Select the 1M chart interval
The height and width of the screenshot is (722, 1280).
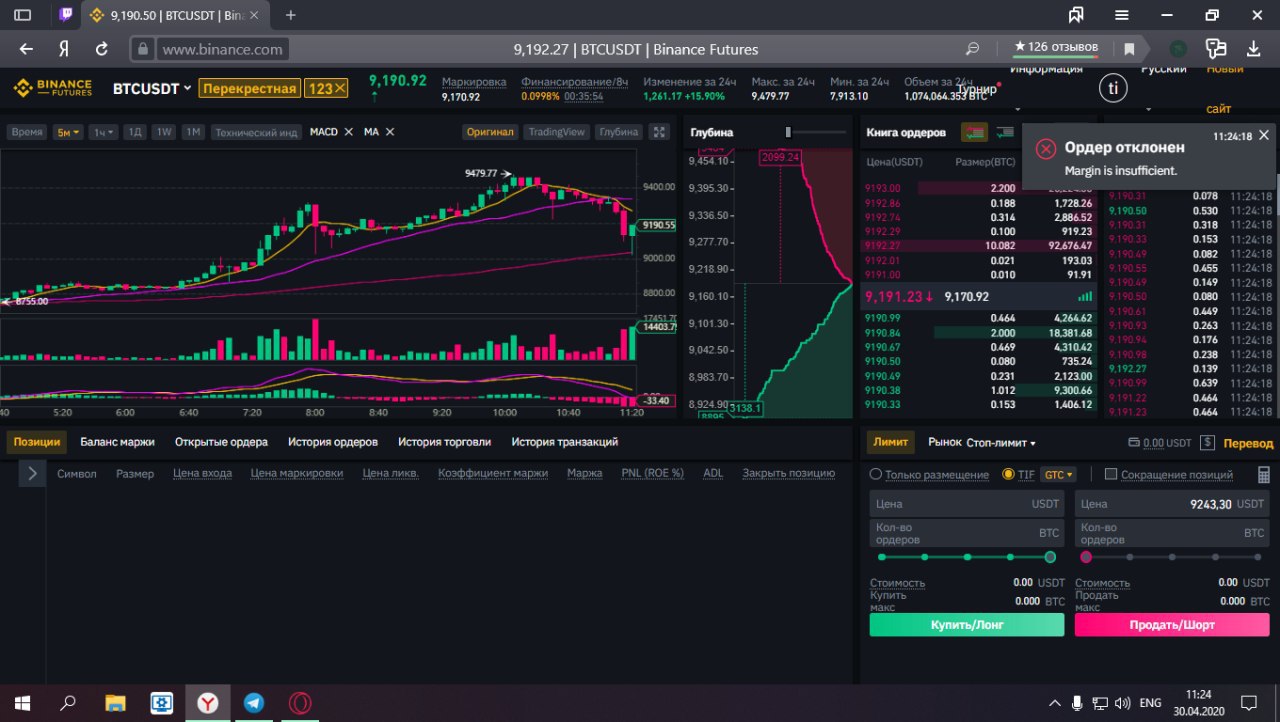(x=194, y=132)
